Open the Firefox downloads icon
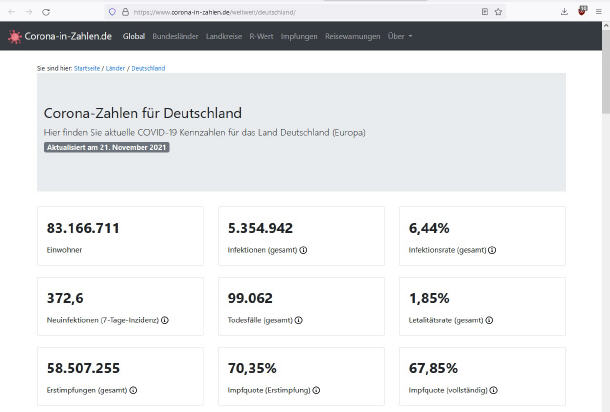 (564, 11)
